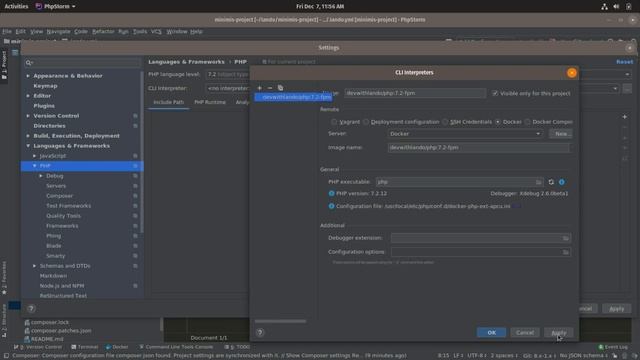Select Test Frameworks in settings tree
640x360 pixels.
[x=69, y=206]
